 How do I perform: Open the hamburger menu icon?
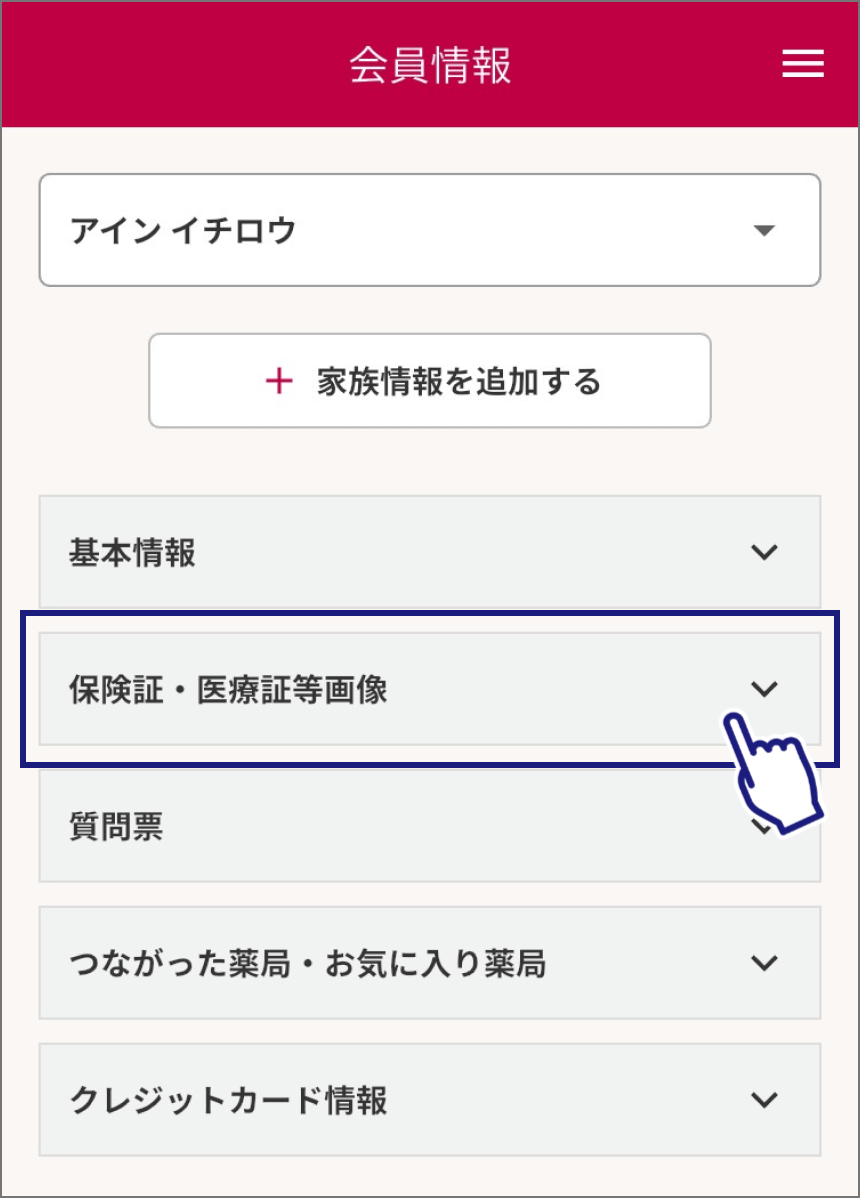click(802, 64)
